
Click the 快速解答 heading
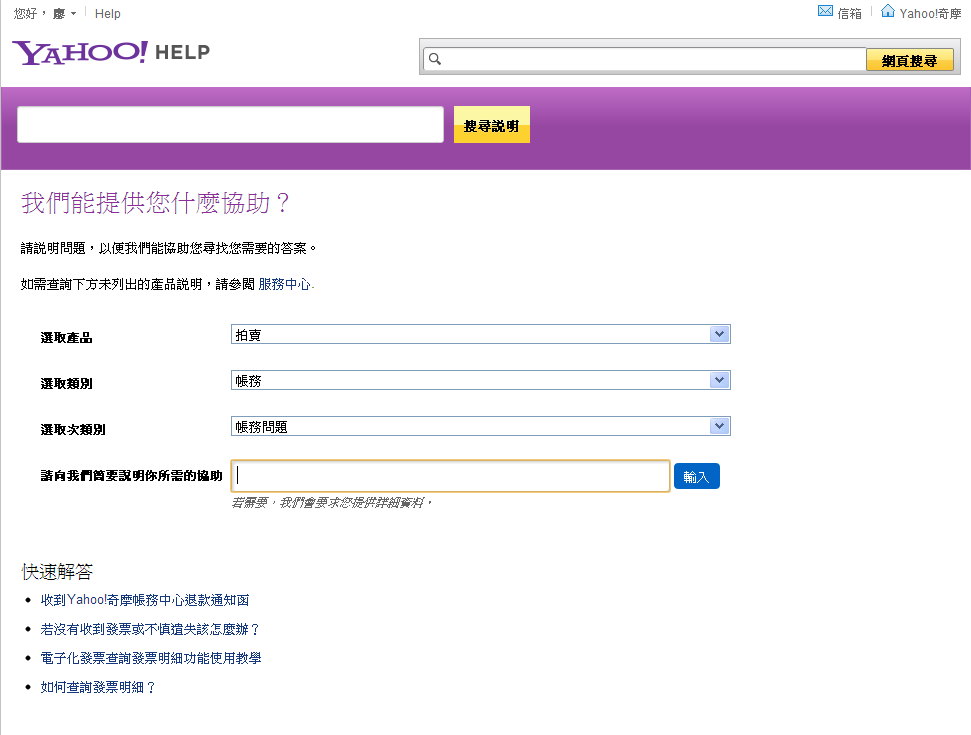coord(57,572)
